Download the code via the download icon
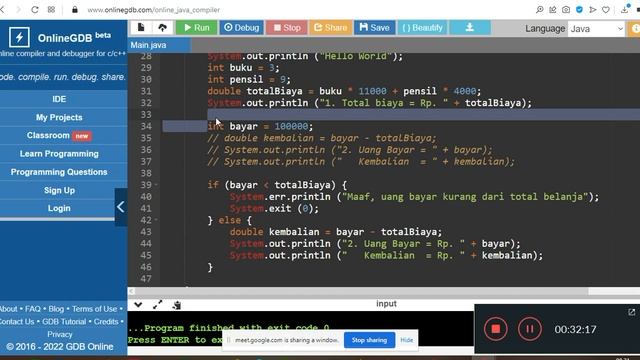The width and height of the screenshot is (640, 360). 470,27
